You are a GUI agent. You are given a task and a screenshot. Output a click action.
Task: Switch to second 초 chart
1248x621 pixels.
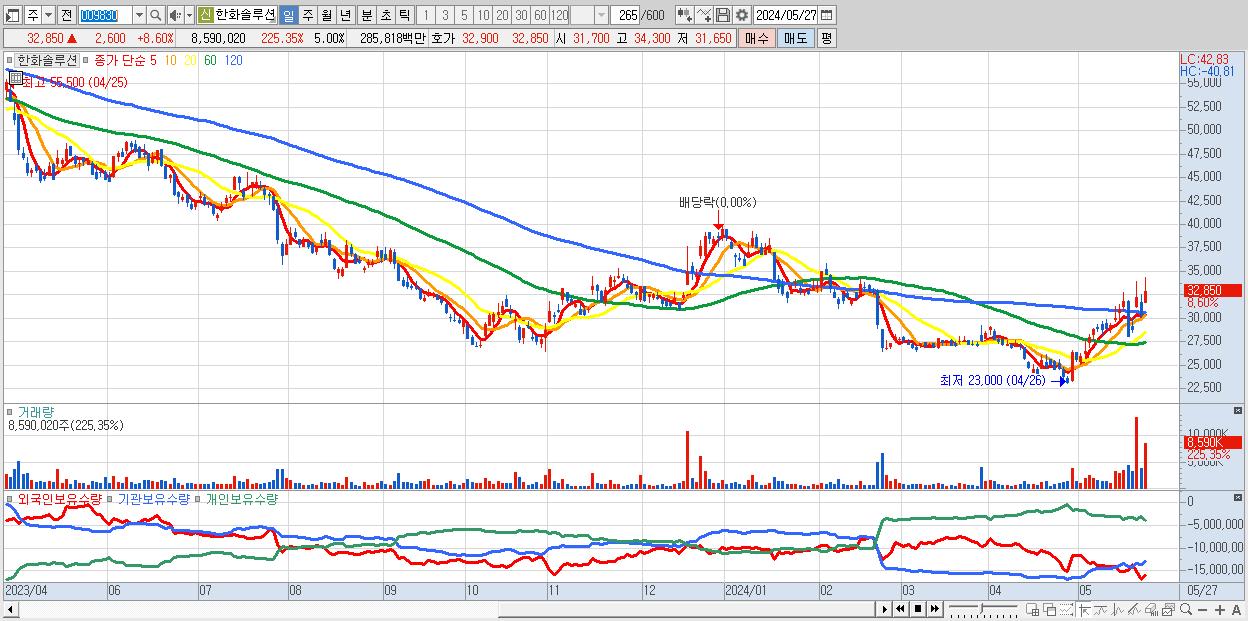(x=384, y=15)
